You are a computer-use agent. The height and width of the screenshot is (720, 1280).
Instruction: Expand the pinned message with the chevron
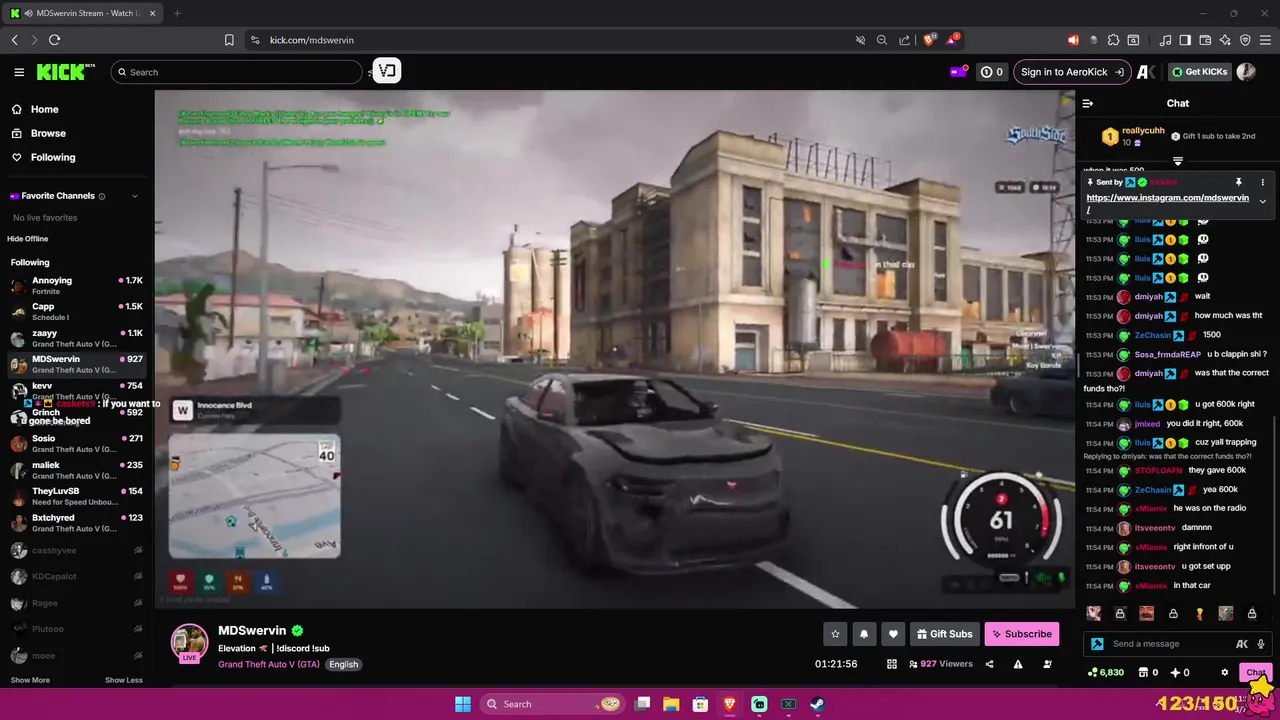(1262, 201)
